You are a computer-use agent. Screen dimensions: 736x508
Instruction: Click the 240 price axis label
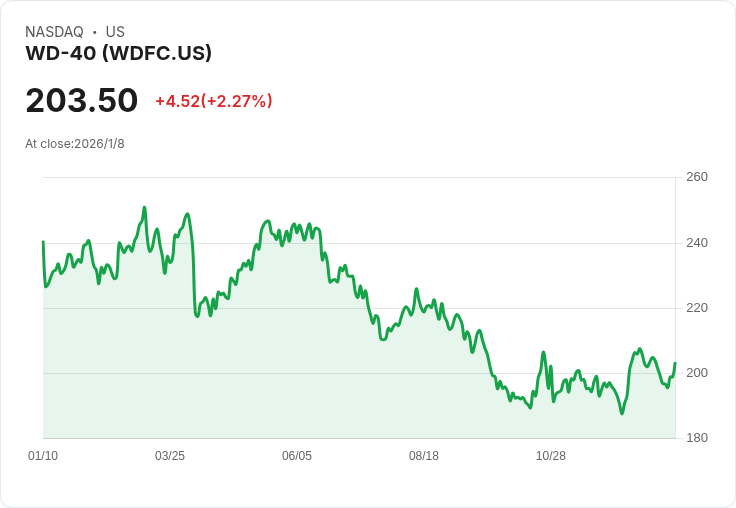coord(697,243)
